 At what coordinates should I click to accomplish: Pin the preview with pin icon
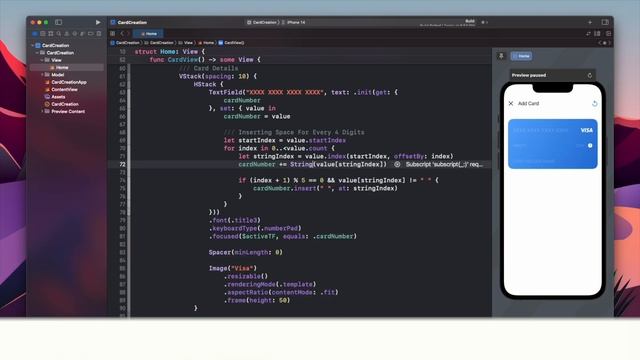[501, 56]
